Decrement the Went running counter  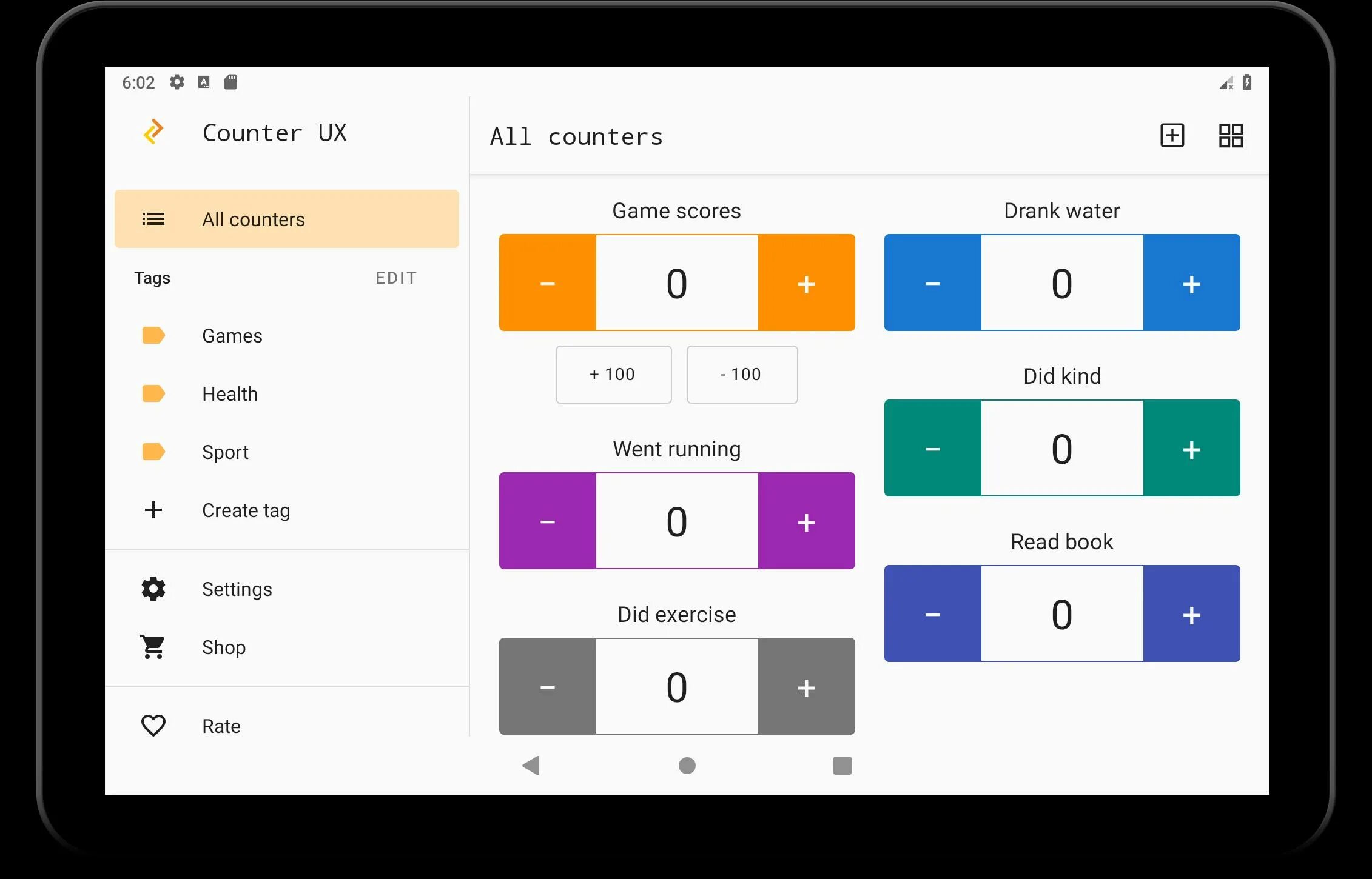coord(547,521)
